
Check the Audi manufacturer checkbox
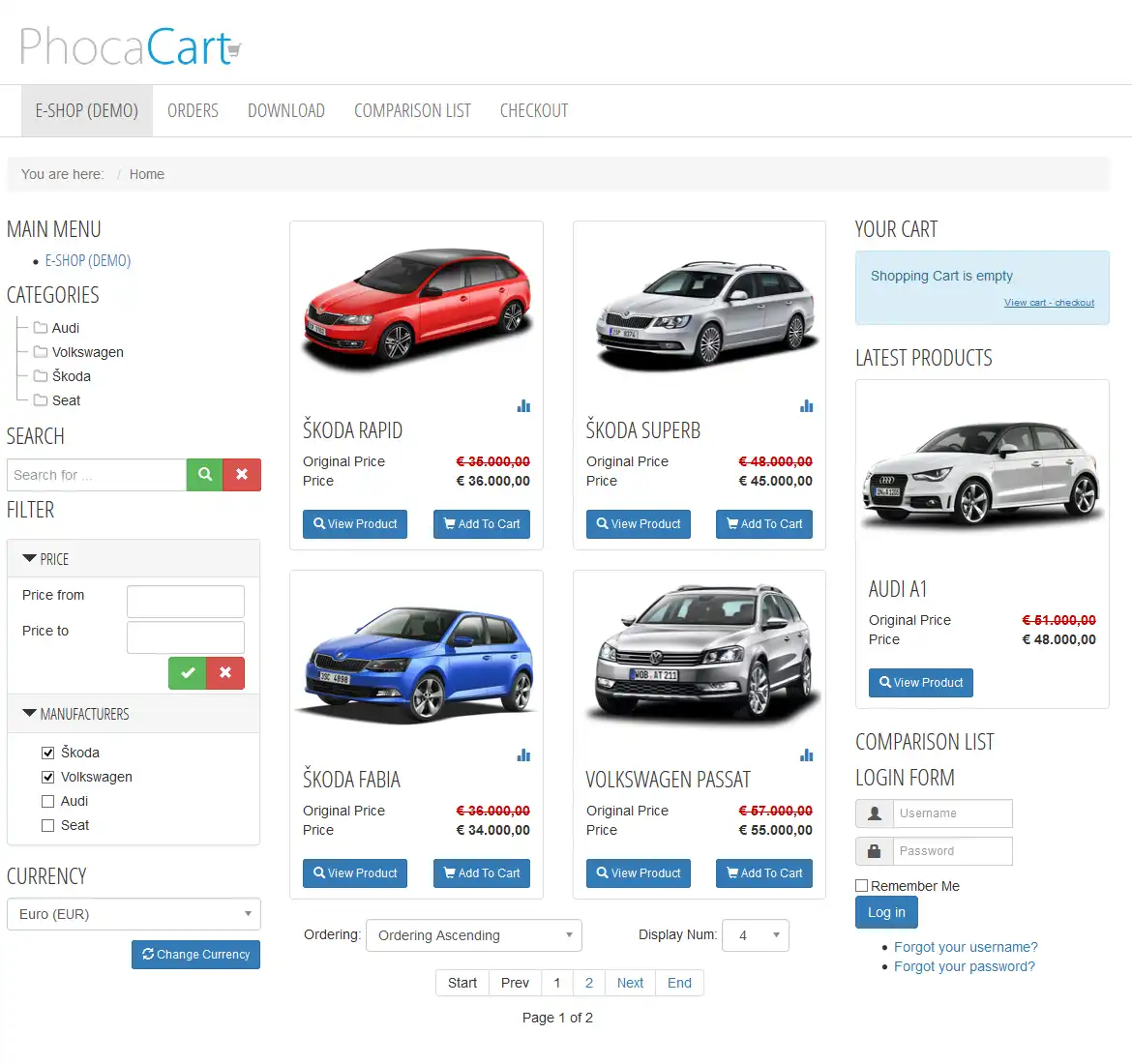coord(47,801)
